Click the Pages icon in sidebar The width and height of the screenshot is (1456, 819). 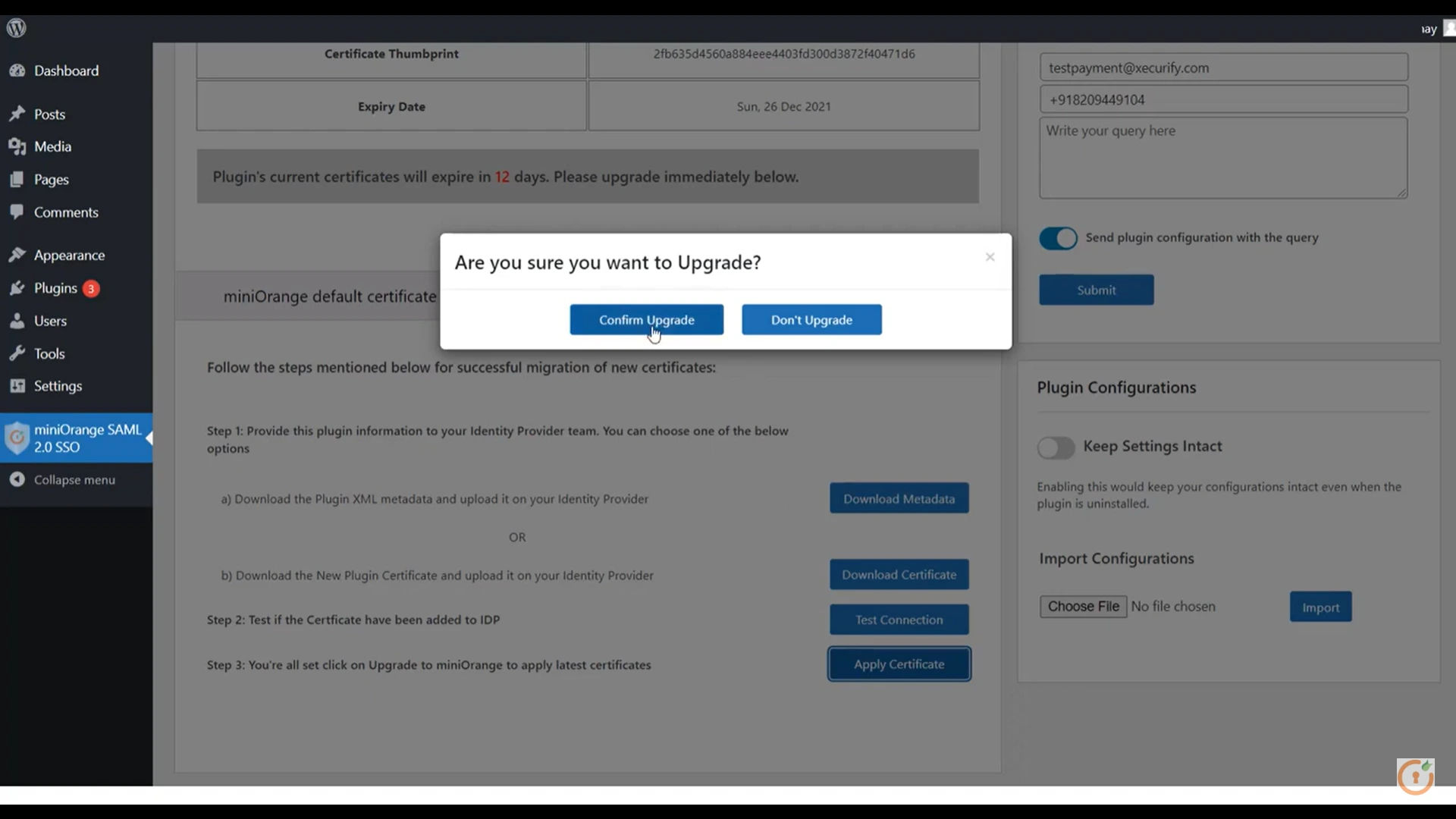pos(17,179)
